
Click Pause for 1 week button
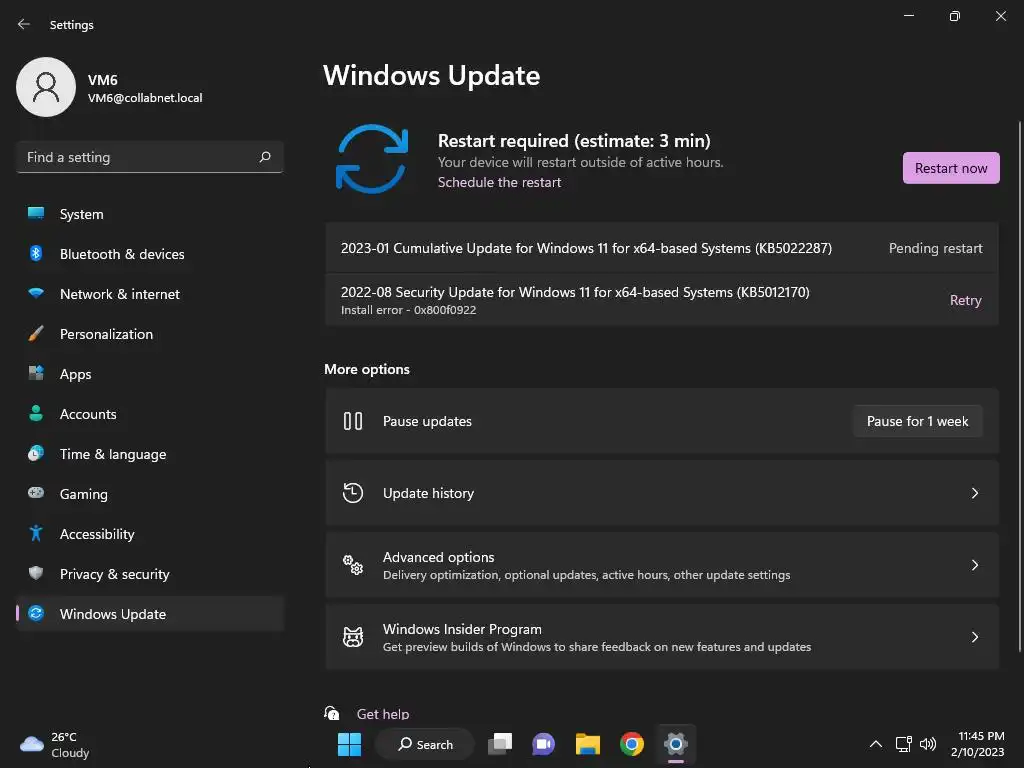pos(918,421)
